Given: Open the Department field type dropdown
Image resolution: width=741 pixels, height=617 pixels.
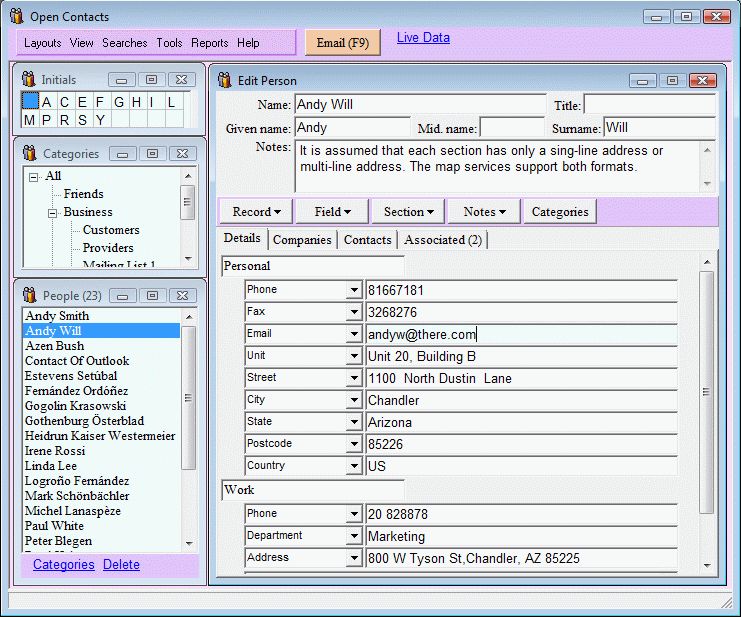Looking at the screenshot, I should (x=354, y=536).
